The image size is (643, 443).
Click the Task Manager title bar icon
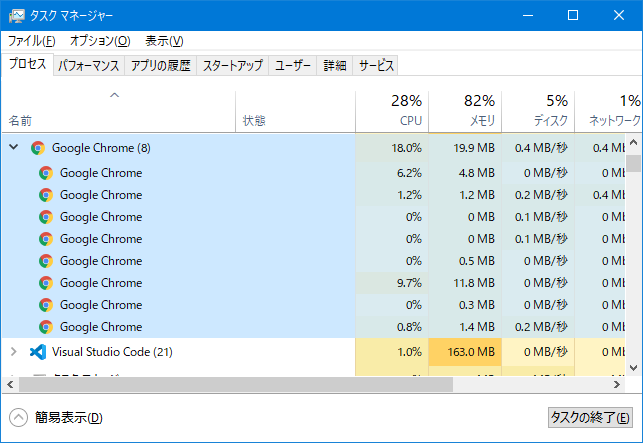[x=16, y=16]
